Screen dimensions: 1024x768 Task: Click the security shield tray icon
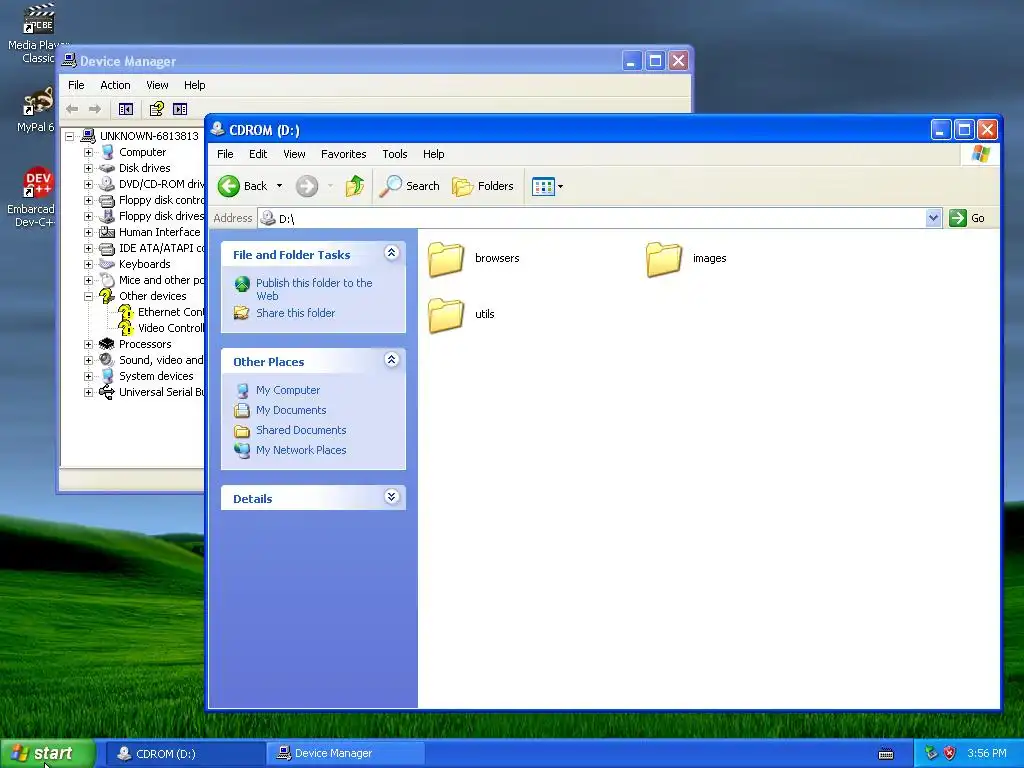point(950,754)
